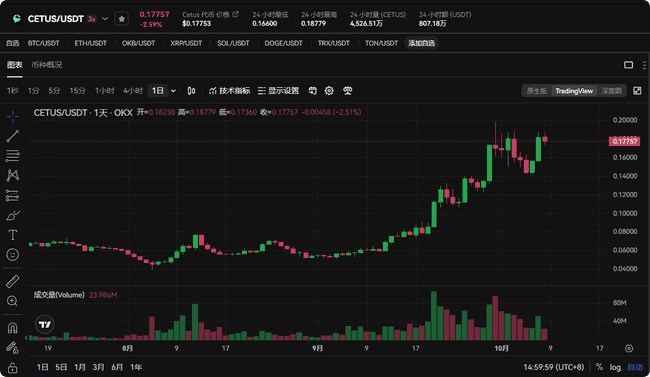
Task: Select the ruler measure tool
Action: pos(12,281)
